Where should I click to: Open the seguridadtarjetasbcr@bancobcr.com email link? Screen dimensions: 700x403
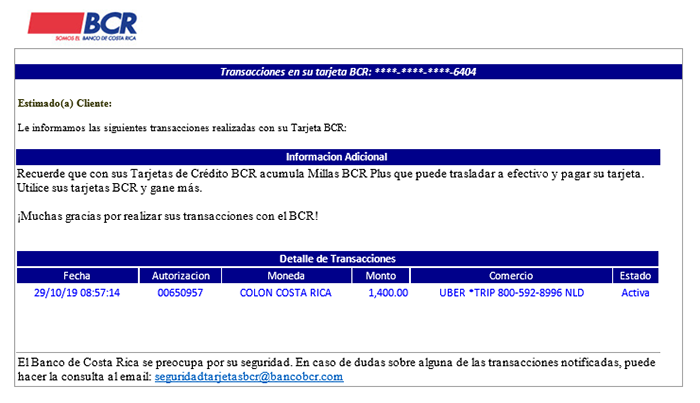(249, 377)
